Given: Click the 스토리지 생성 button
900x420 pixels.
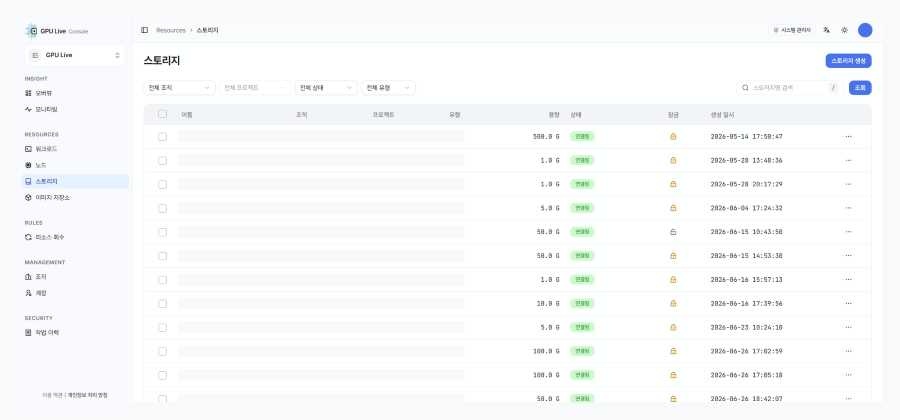Looking at the screenshot, I should point(848,61).
